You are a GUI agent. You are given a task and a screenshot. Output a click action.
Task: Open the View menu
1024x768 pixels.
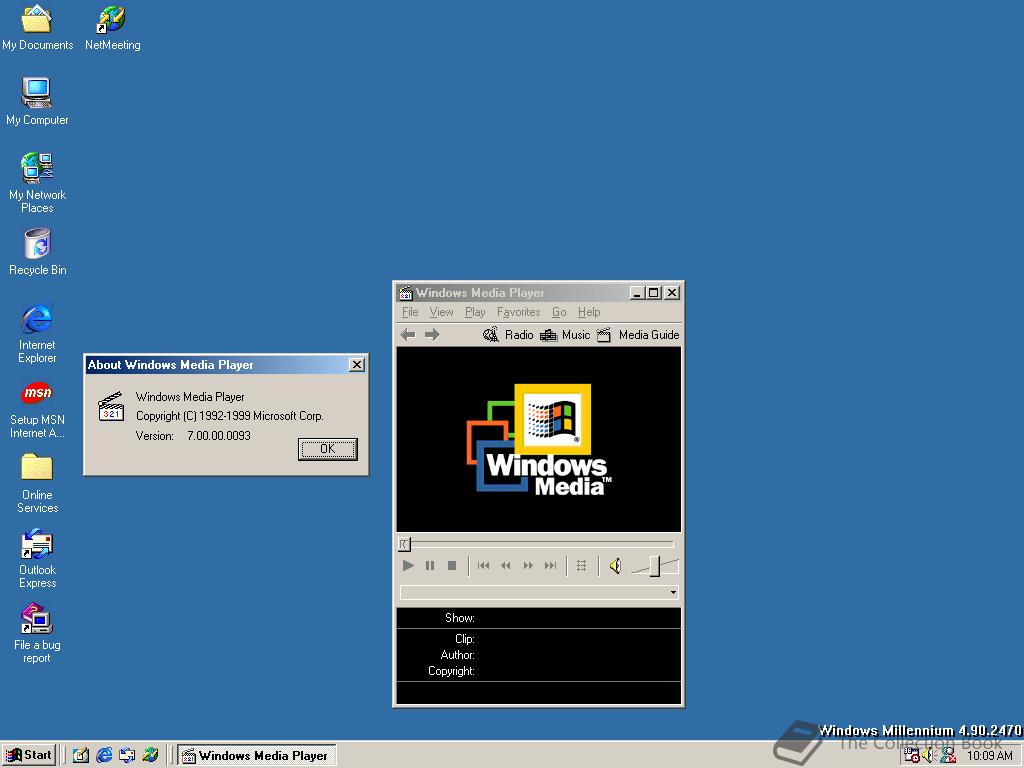[441, 312]
